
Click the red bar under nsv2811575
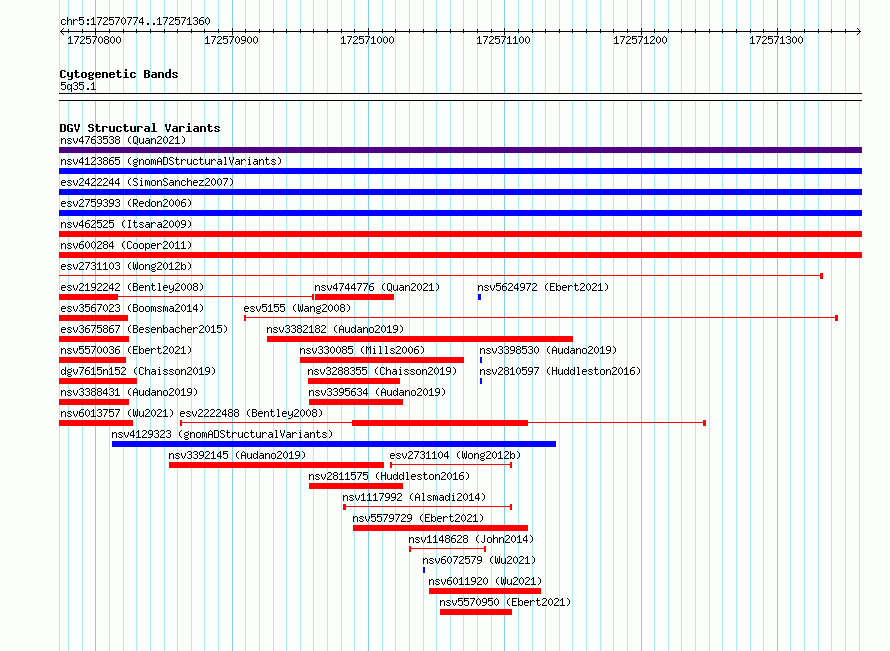click(x=356, y=486)
